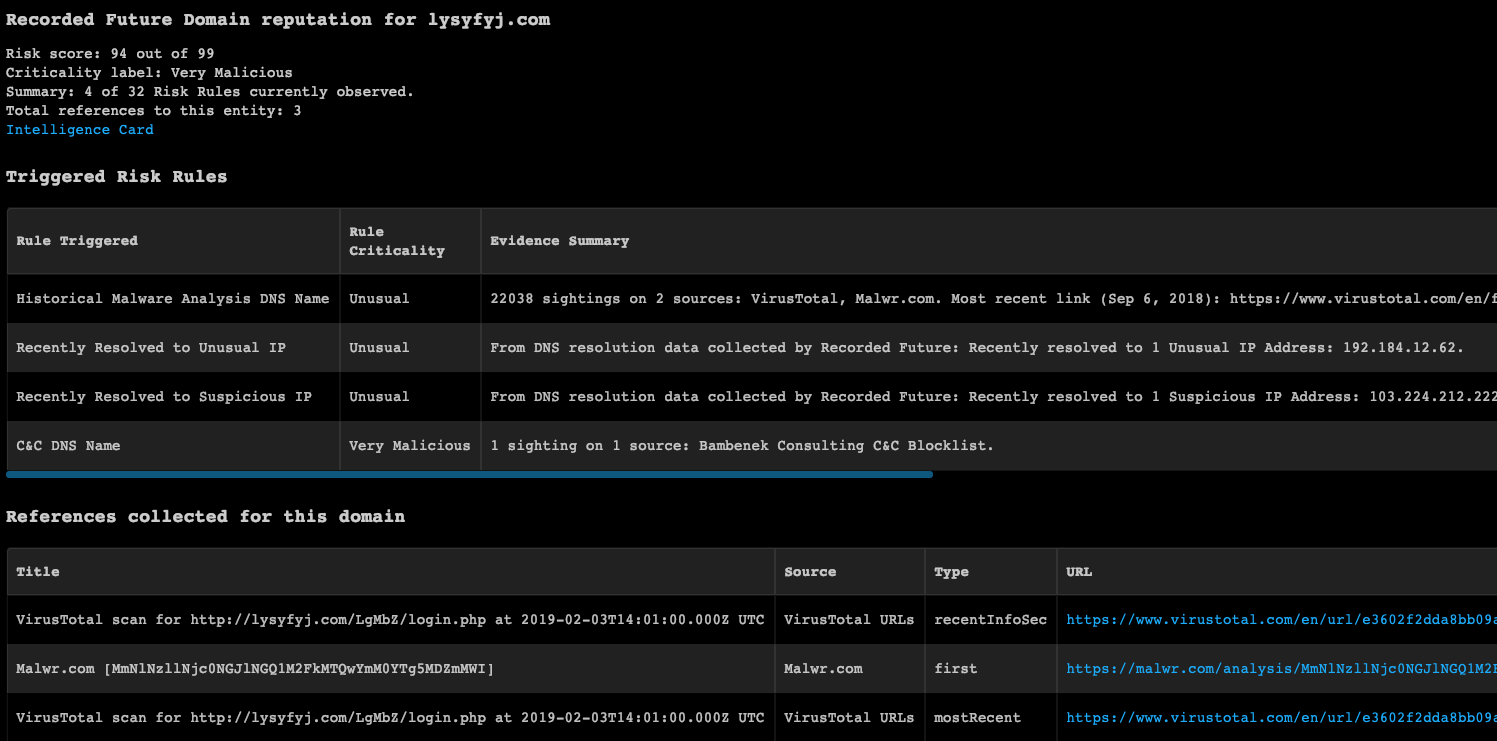Select the Historical Malware Analysis DNS Name rule

pos(172,299)
